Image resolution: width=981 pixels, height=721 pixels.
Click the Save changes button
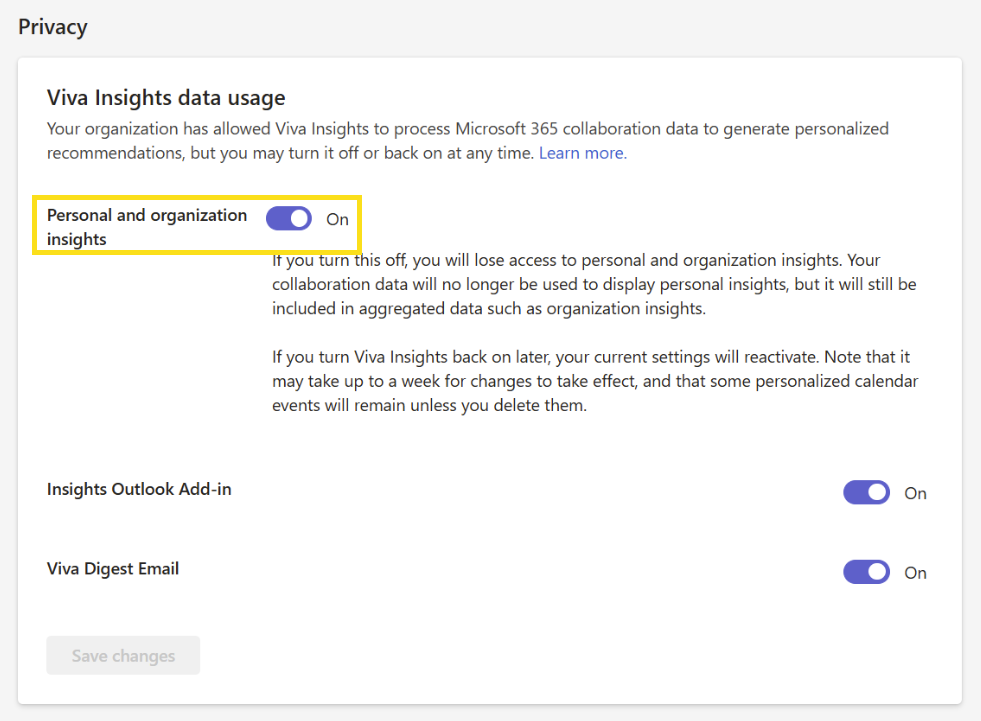[123, 655]
